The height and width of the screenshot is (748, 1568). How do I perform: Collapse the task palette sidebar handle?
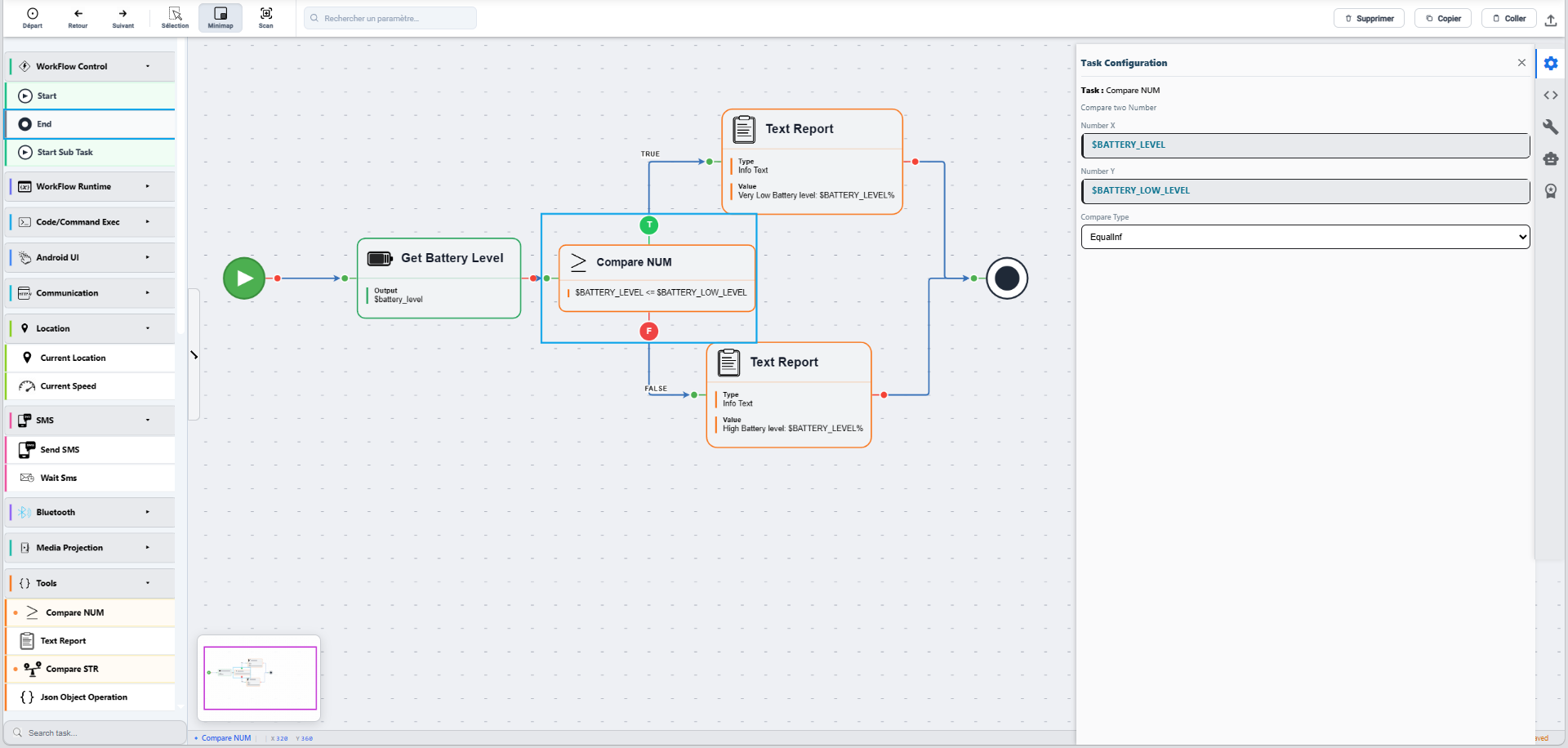pyautogui.click(x=194, y=354)
